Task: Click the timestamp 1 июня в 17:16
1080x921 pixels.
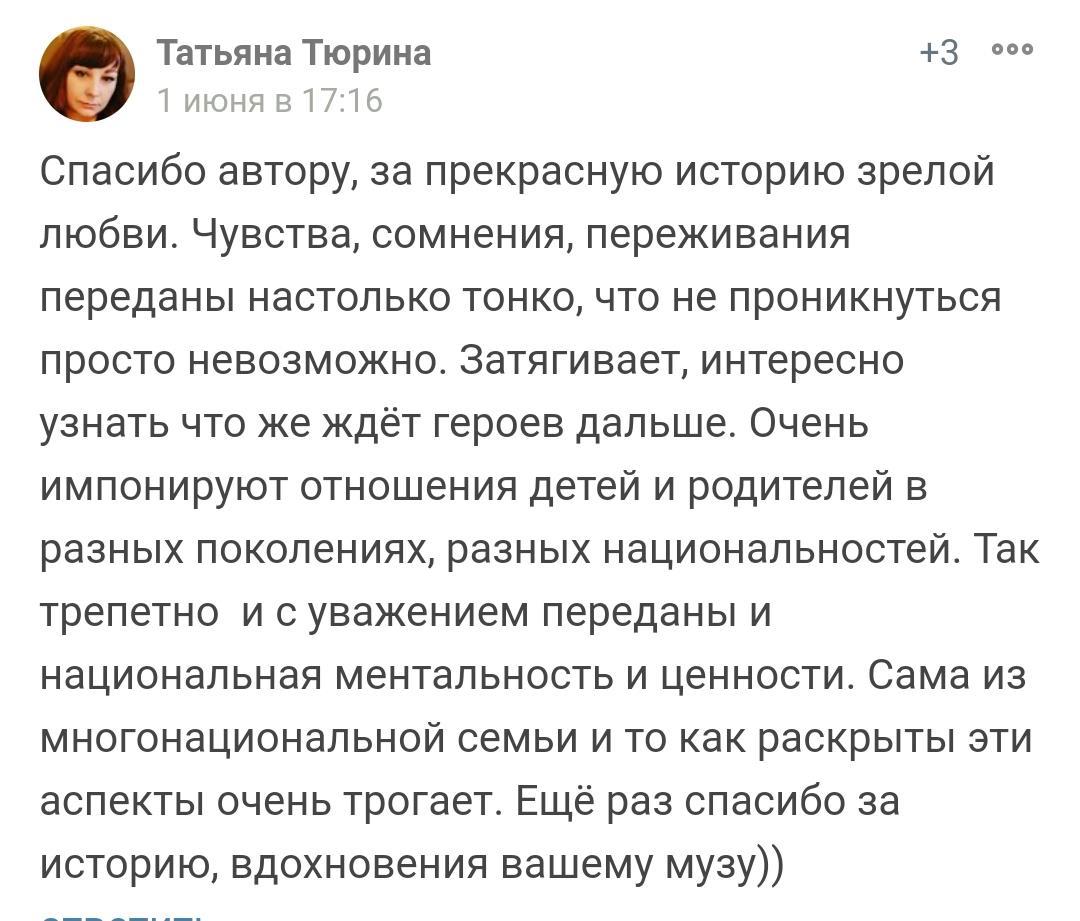Action: pos(269,100)
